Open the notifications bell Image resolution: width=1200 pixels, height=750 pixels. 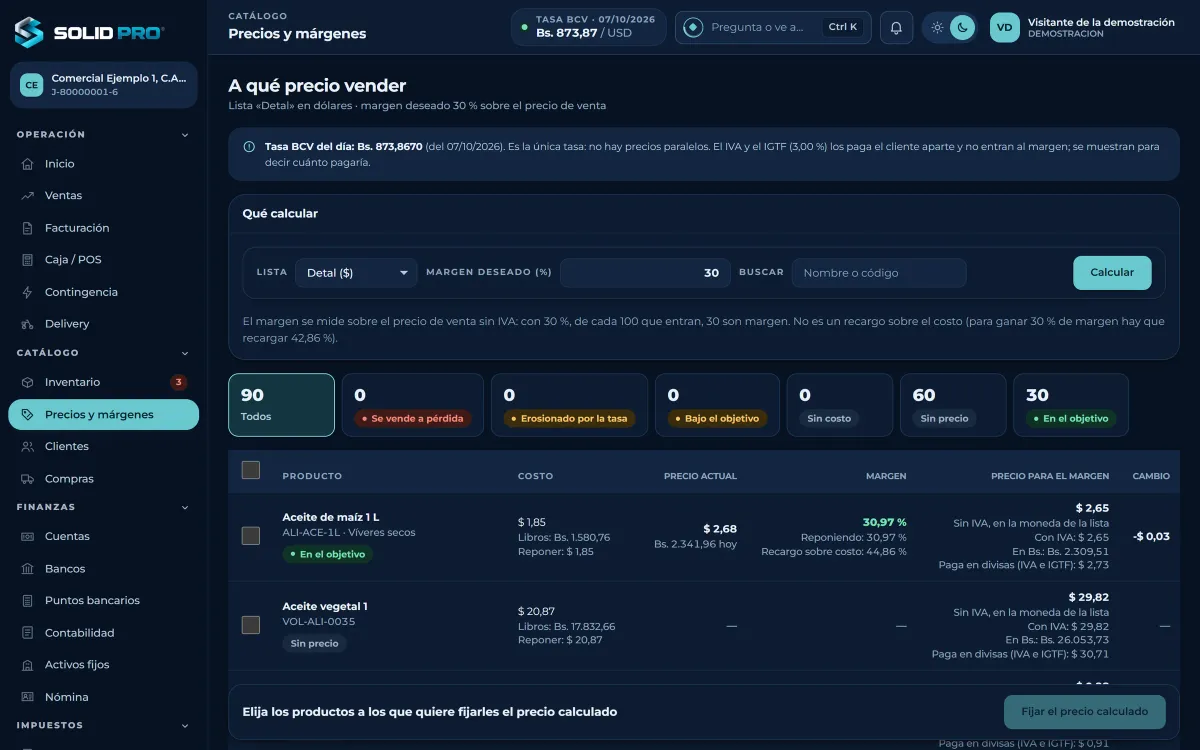pos(897,28)
